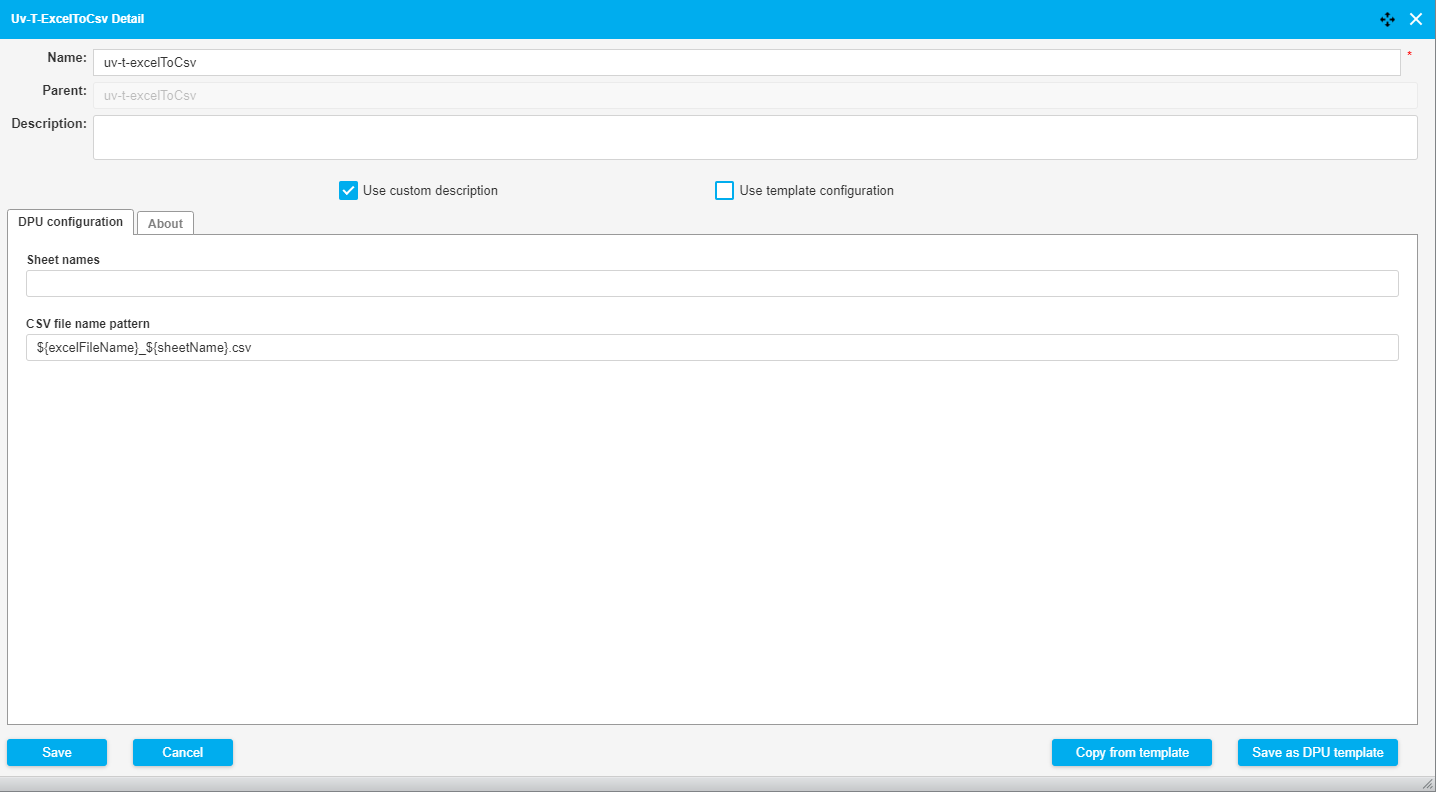Focus the Name input field

pyautogui.click(x=746, y=62)
